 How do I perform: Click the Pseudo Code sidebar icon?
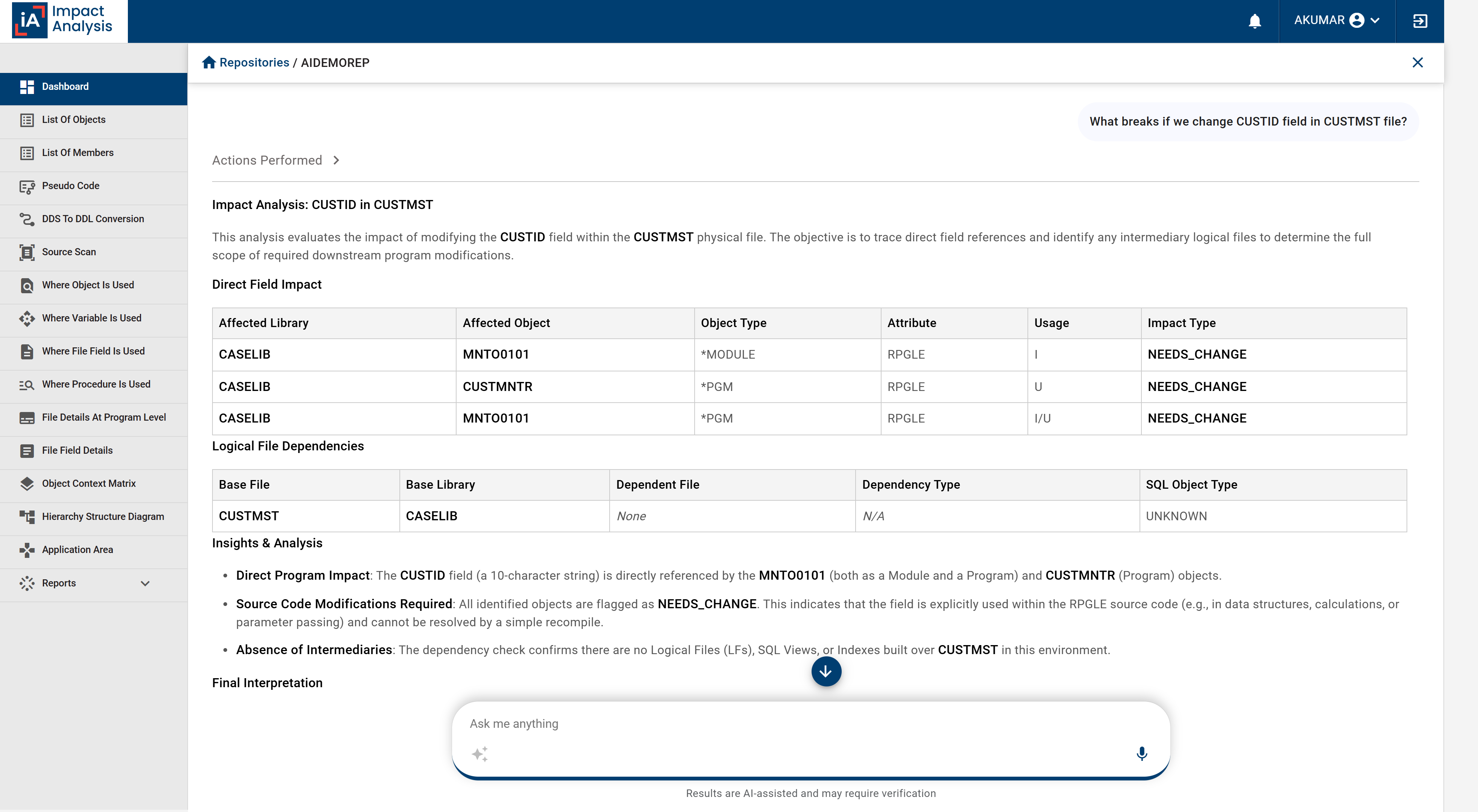tap(27, 186)
